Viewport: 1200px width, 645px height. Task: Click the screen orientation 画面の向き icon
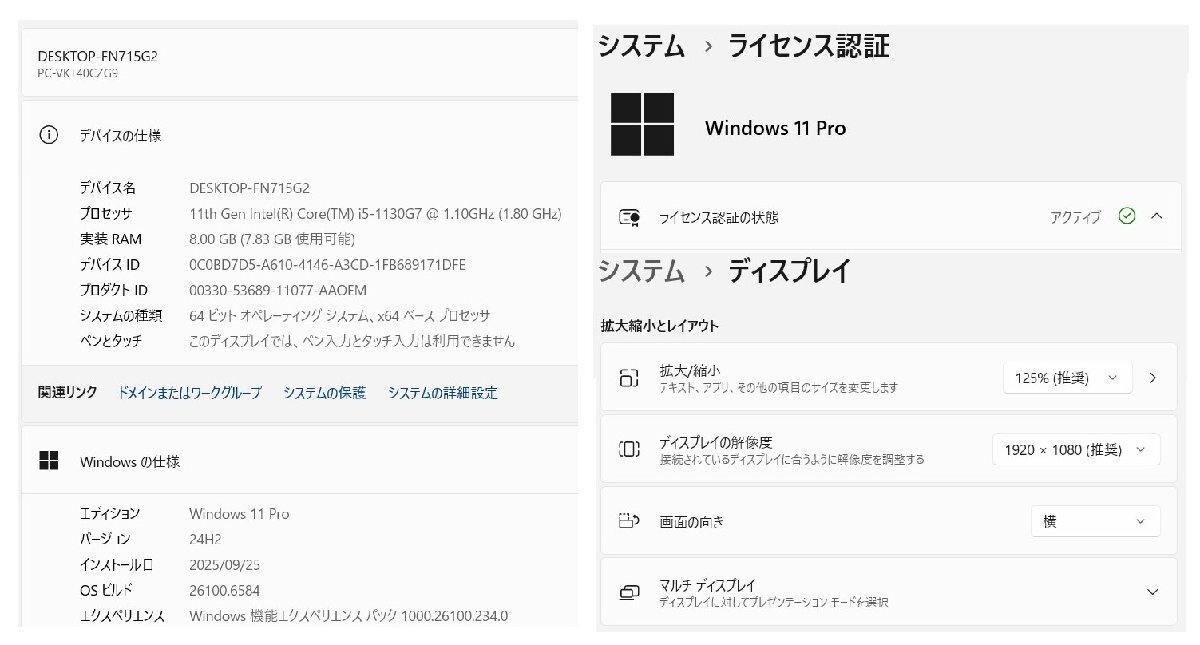click(x=629, y=521)
